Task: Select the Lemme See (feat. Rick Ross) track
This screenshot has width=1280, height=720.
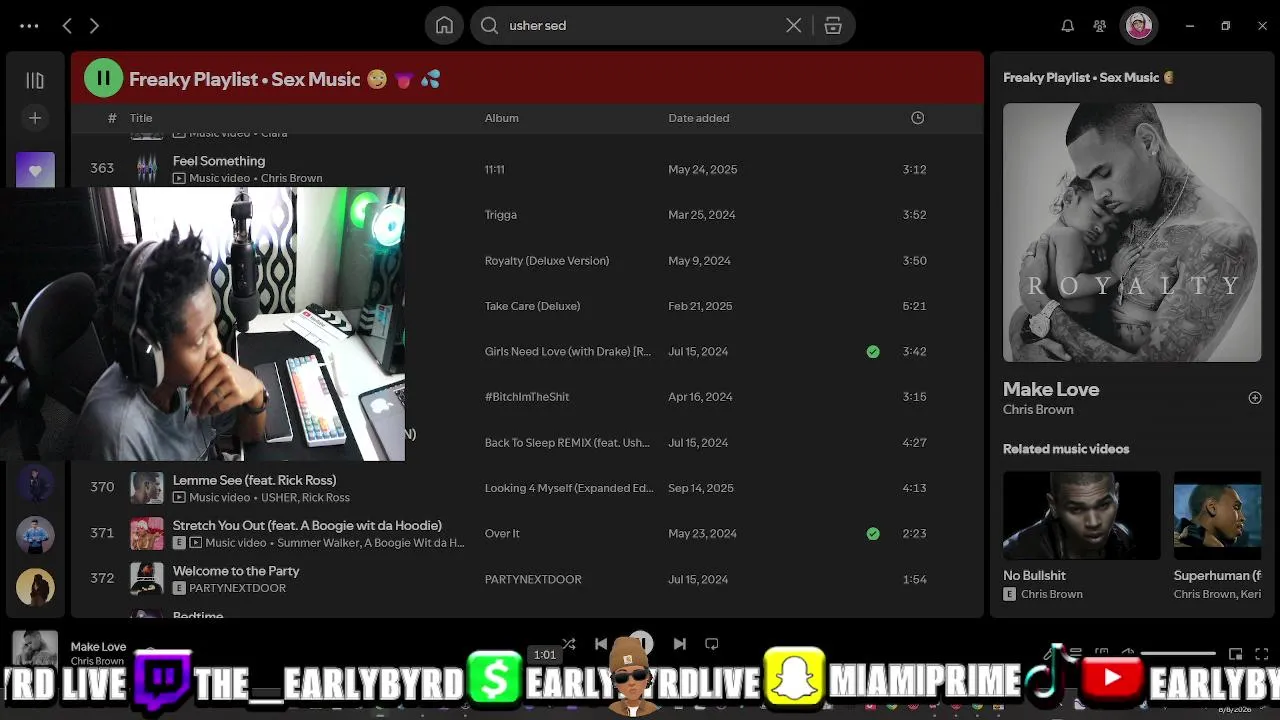Action: point(254,480)
